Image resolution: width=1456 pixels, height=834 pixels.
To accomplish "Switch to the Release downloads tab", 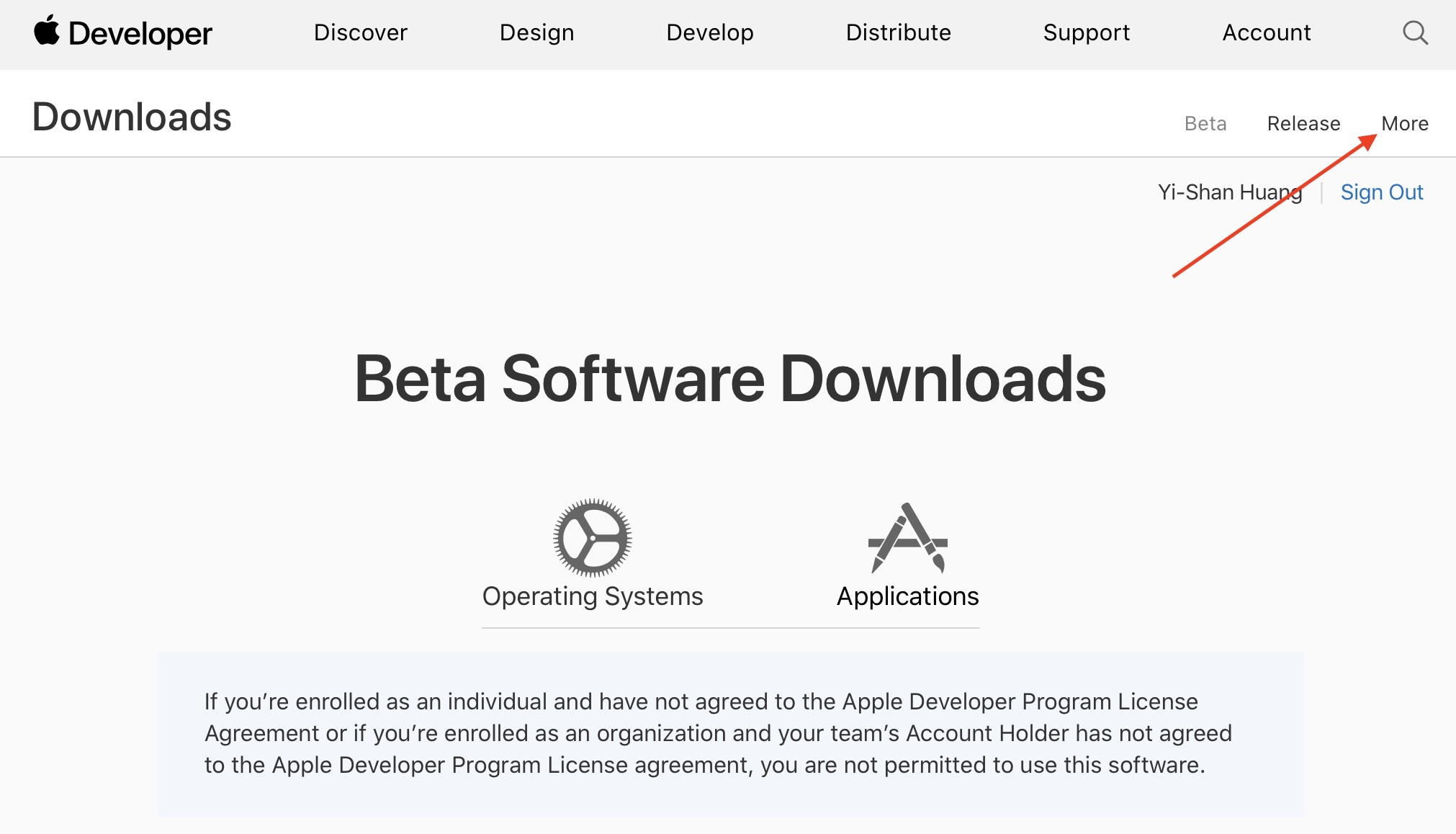I will click(x=1303, y=123).
